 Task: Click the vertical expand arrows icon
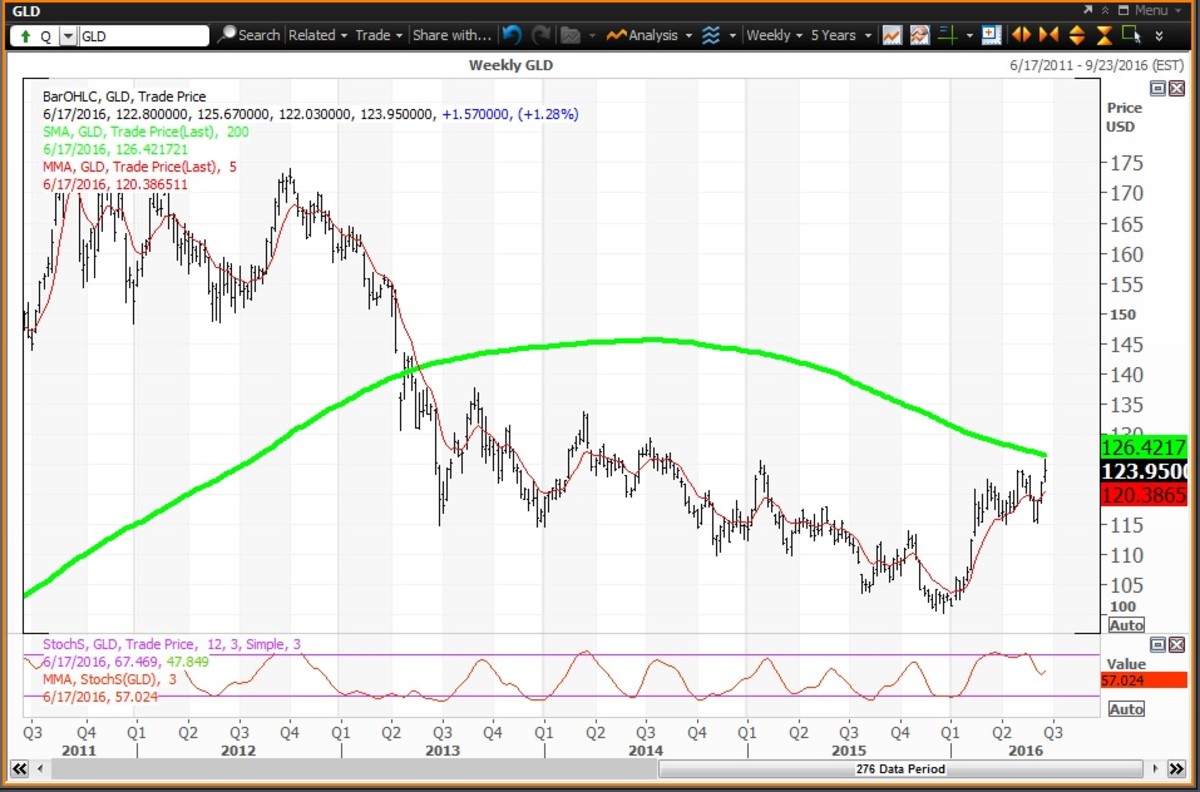[1076, 35]
